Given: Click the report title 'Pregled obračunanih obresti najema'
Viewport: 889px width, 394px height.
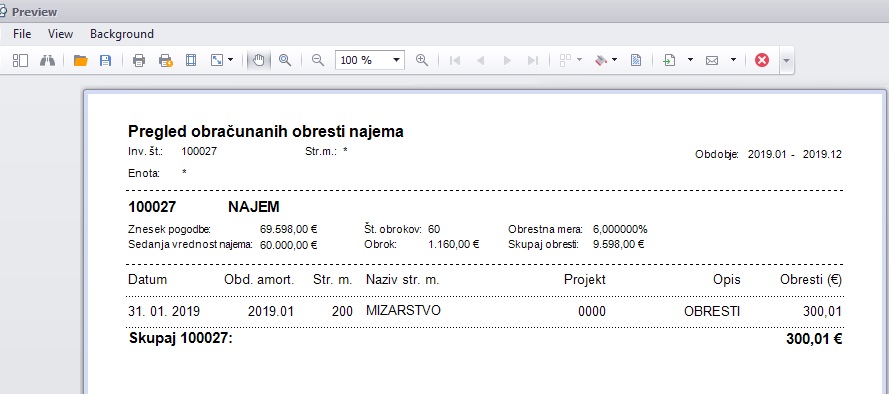Looking at the screenshot, I should pos(266,132).
